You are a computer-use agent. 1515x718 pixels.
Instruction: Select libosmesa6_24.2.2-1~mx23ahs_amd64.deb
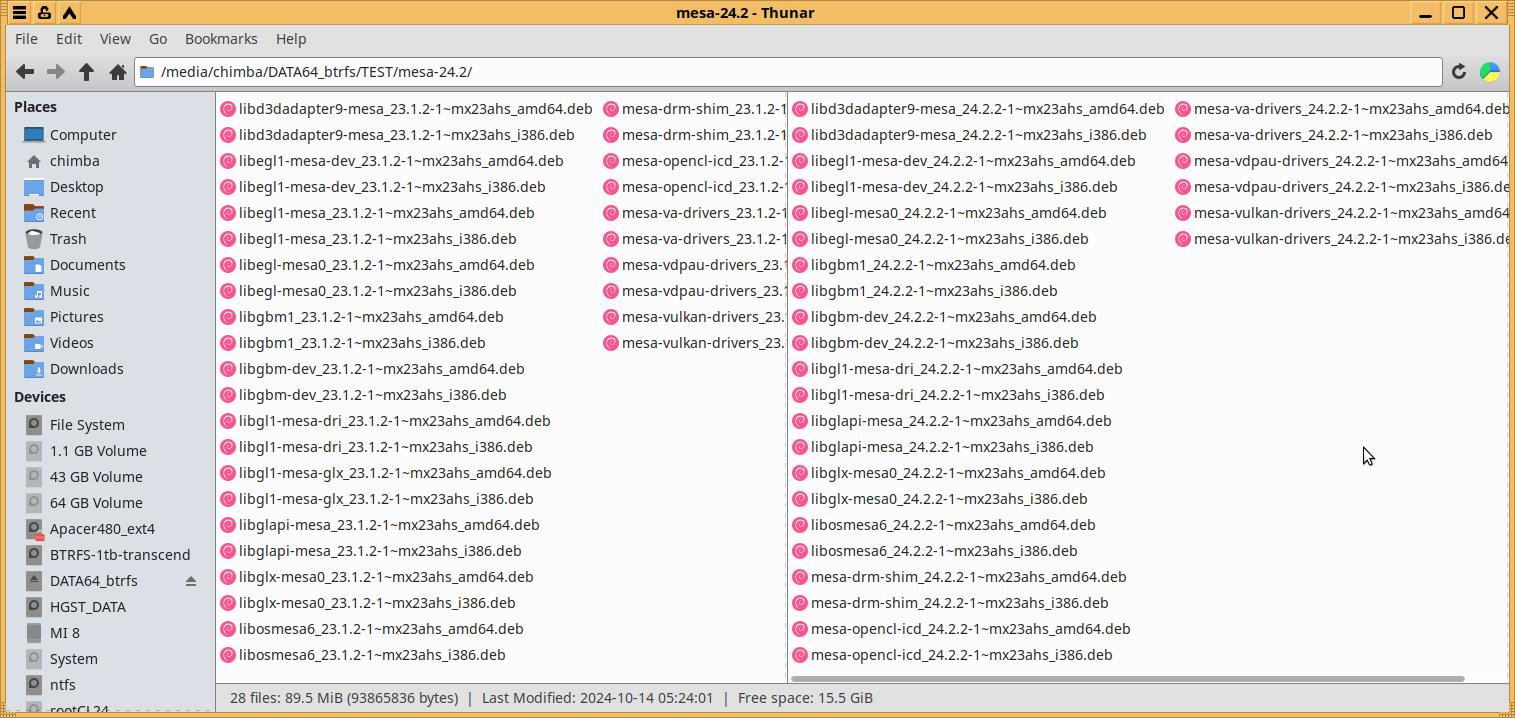pos(943,525)
